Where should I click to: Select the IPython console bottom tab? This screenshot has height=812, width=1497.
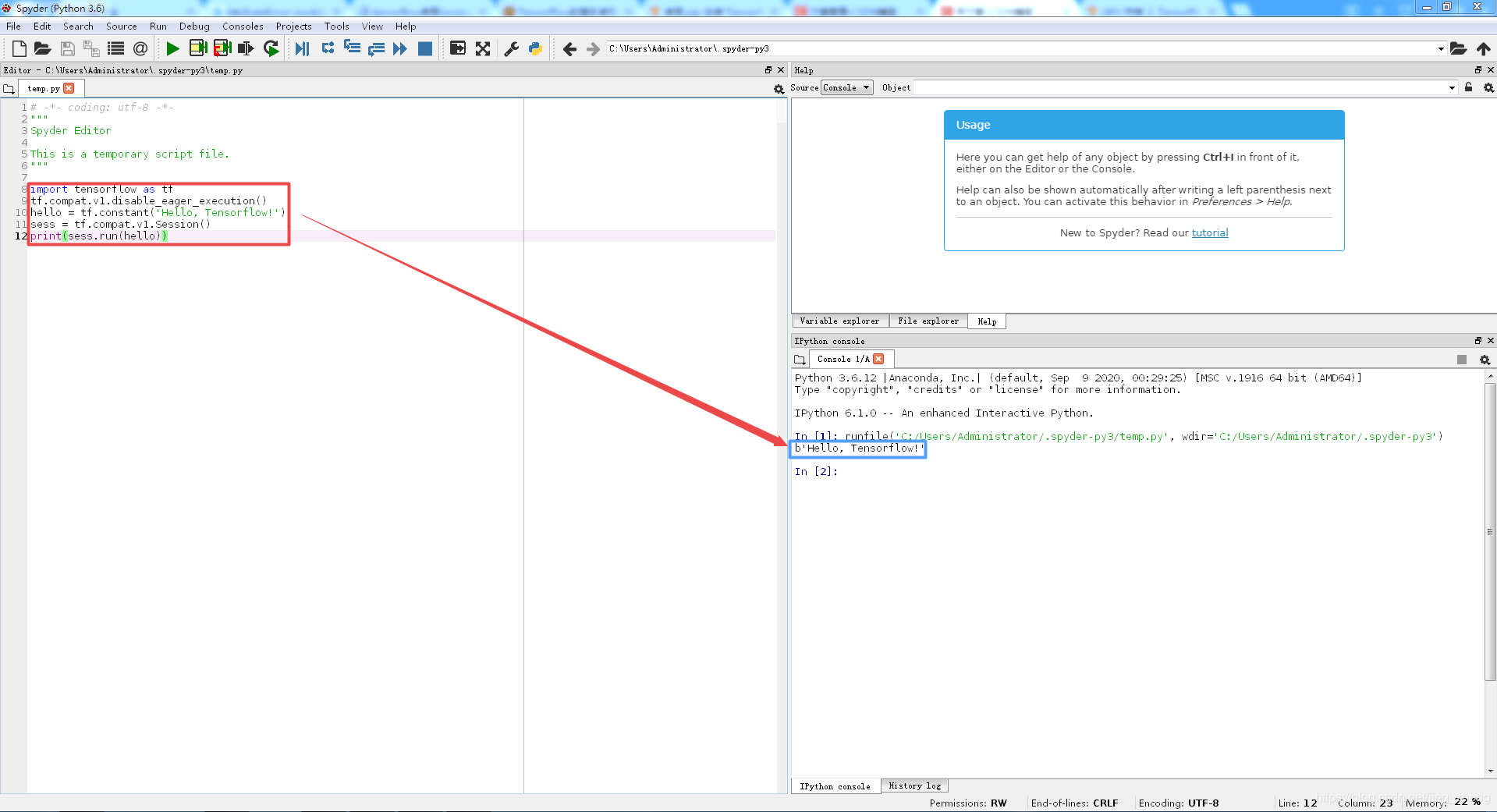click(835, 786)
